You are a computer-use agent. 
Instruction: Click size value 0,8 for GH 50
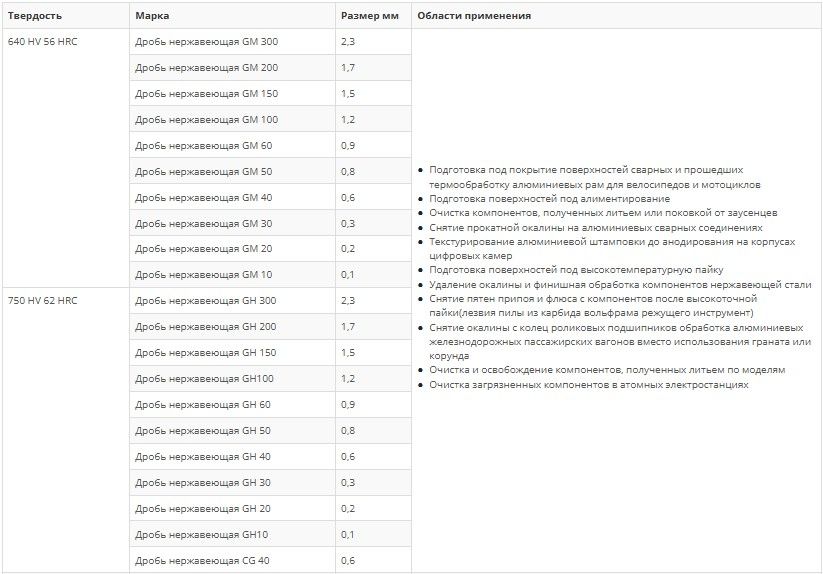point(348,430)
